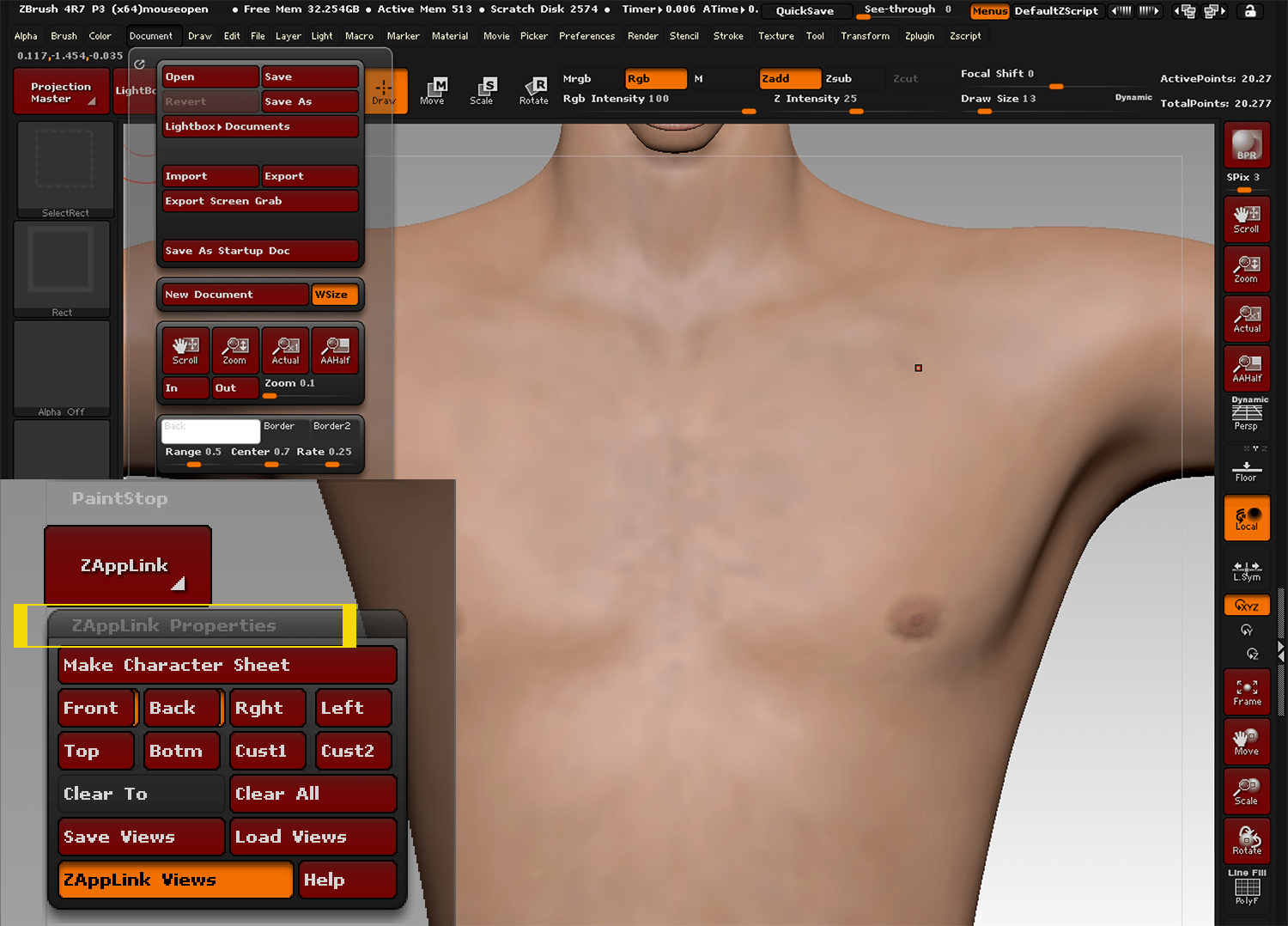Click the Make Character Sheet button
The width and height of the screenshot is (1288, 926).
tap(227, 665)
